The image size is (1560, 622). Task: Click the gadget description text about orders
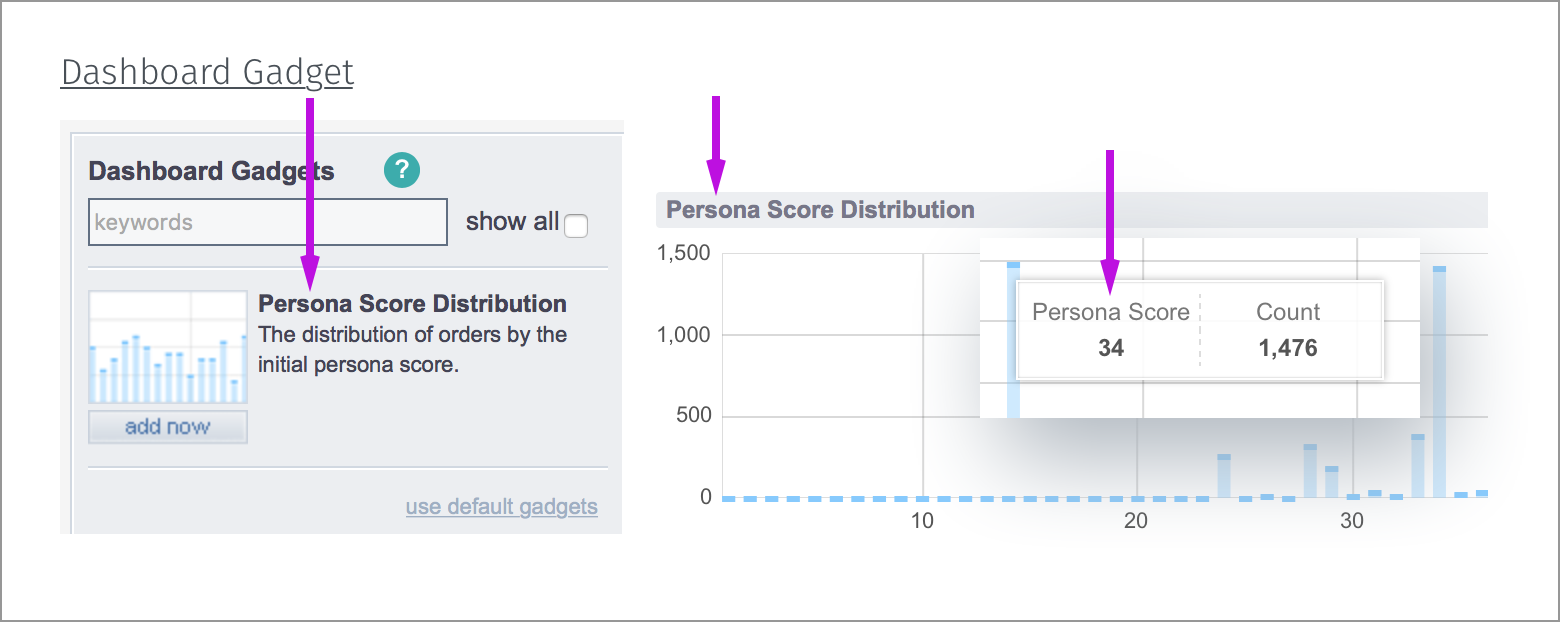pyautogui.click(x=412, y=349)
